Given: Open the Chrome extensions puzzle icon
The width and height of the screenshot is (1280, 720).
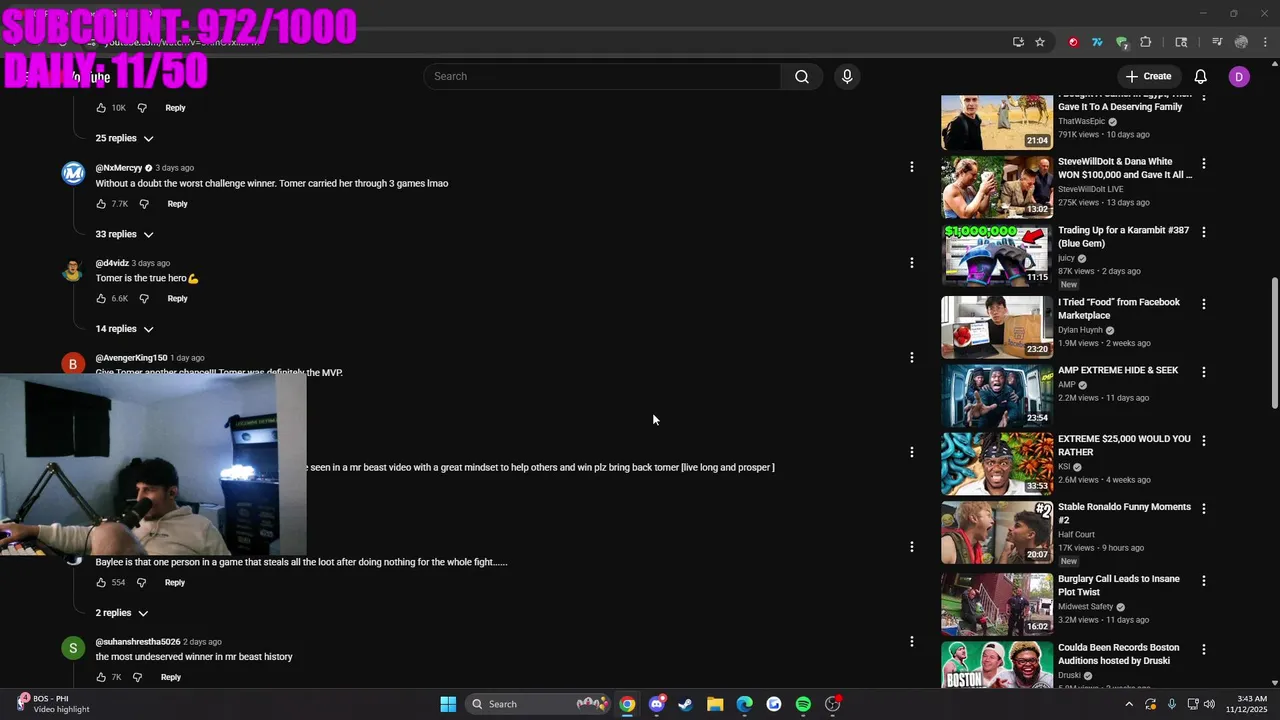Looking at the screenshot, I should [x=1146, y=42].
